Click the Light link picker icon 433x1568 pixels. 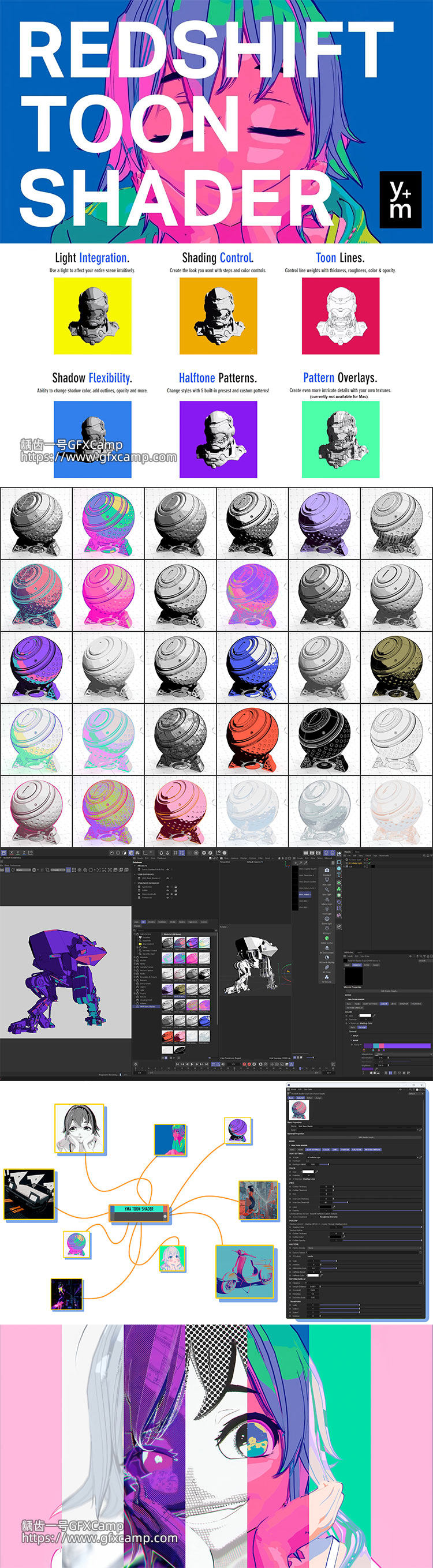click(421, 1157)
